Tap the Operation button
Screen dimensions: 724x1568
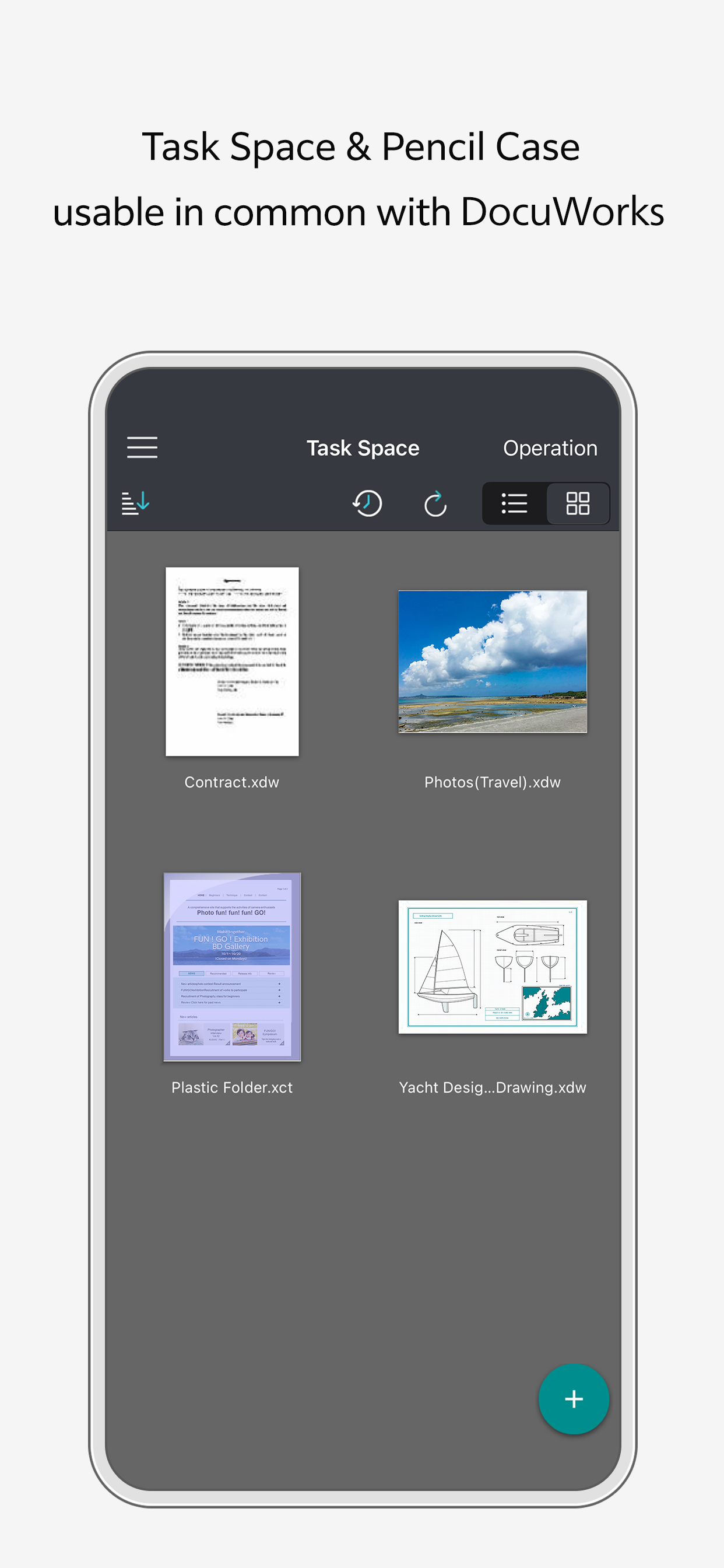pyautogui.click(x=550, y=449)
